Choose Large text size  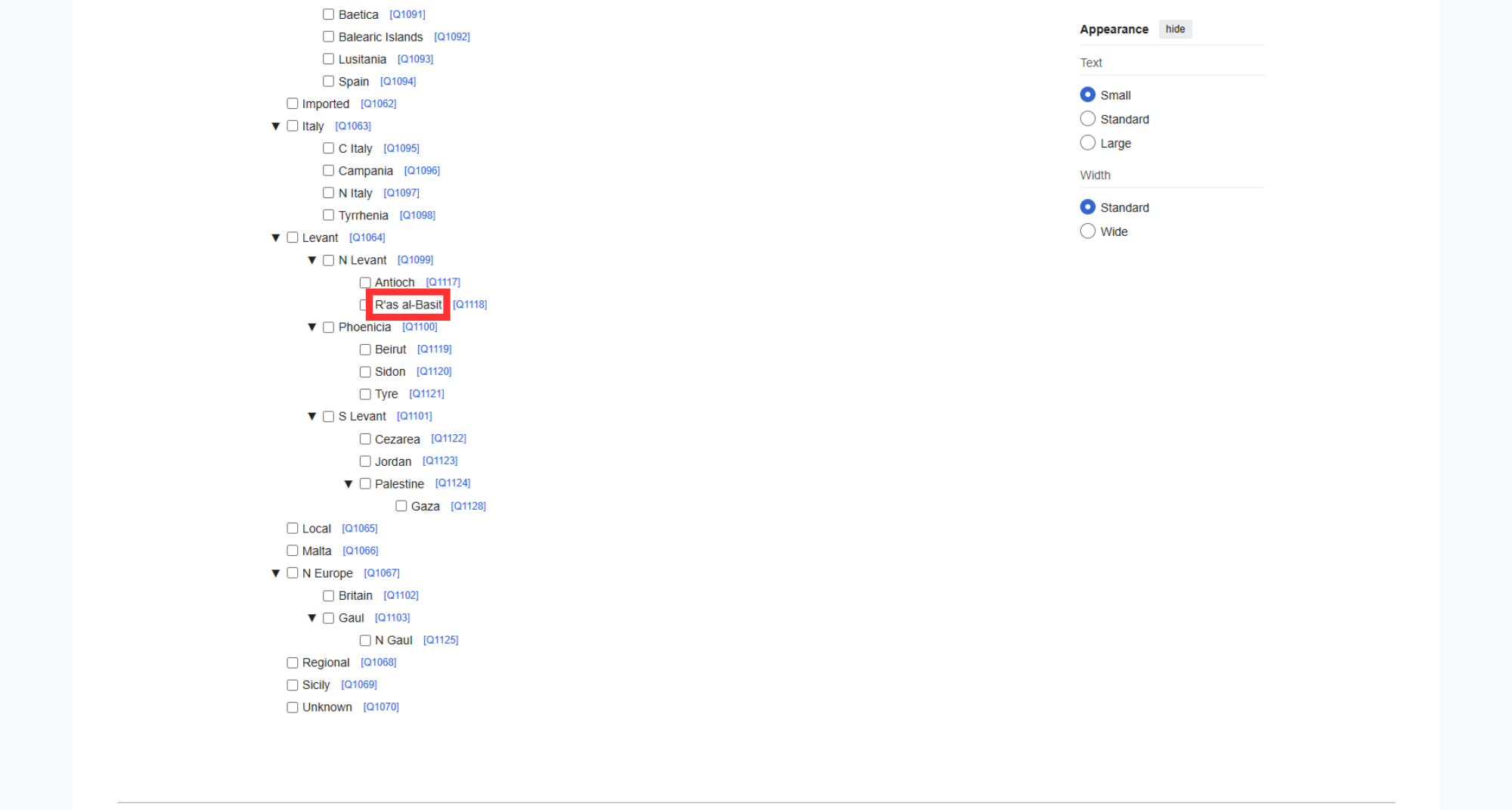(1087, 143)
